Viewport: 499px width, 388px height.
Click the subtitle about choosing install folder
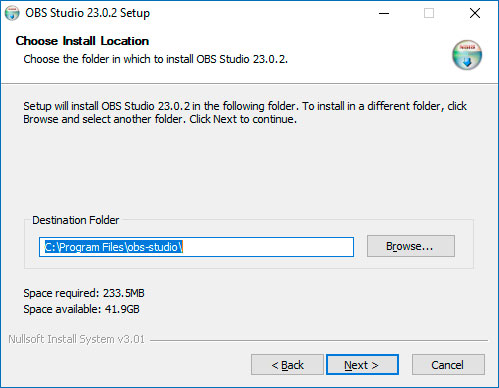156,59
